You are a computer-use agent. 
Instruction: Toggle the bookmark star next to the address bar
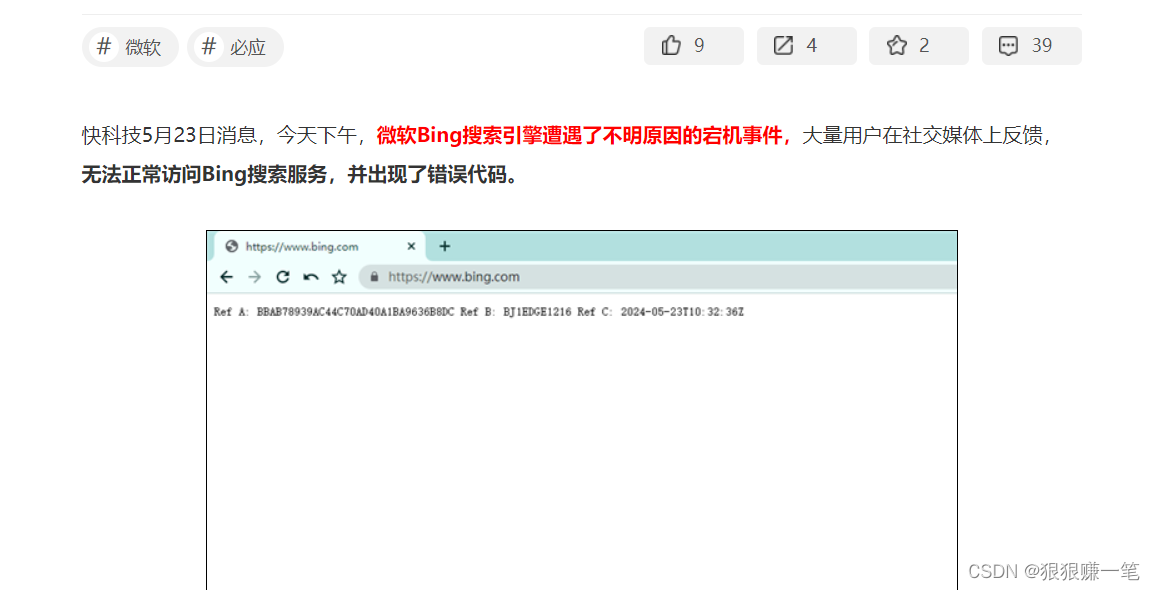[x=339, y=277]
